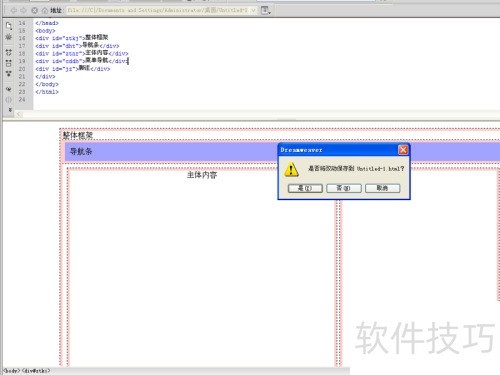Viewport: 500px width, 375px height.
Task: Click the browser forward arrow in the address toolbar
Action: tap(24, 10)
